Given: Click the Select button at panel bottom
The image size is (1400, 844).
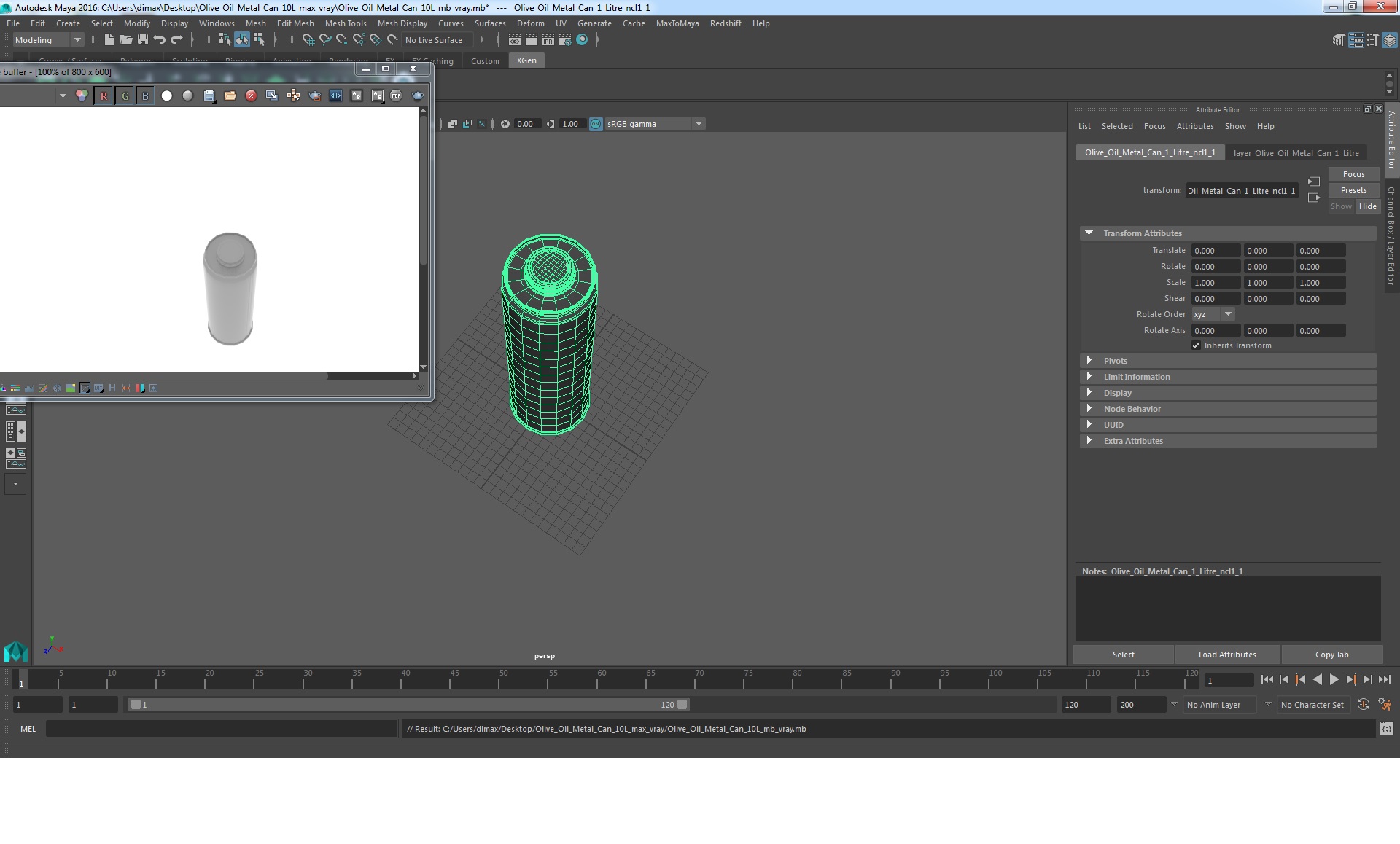Looking at the screenshot, I should click(x=1123, y=655).
